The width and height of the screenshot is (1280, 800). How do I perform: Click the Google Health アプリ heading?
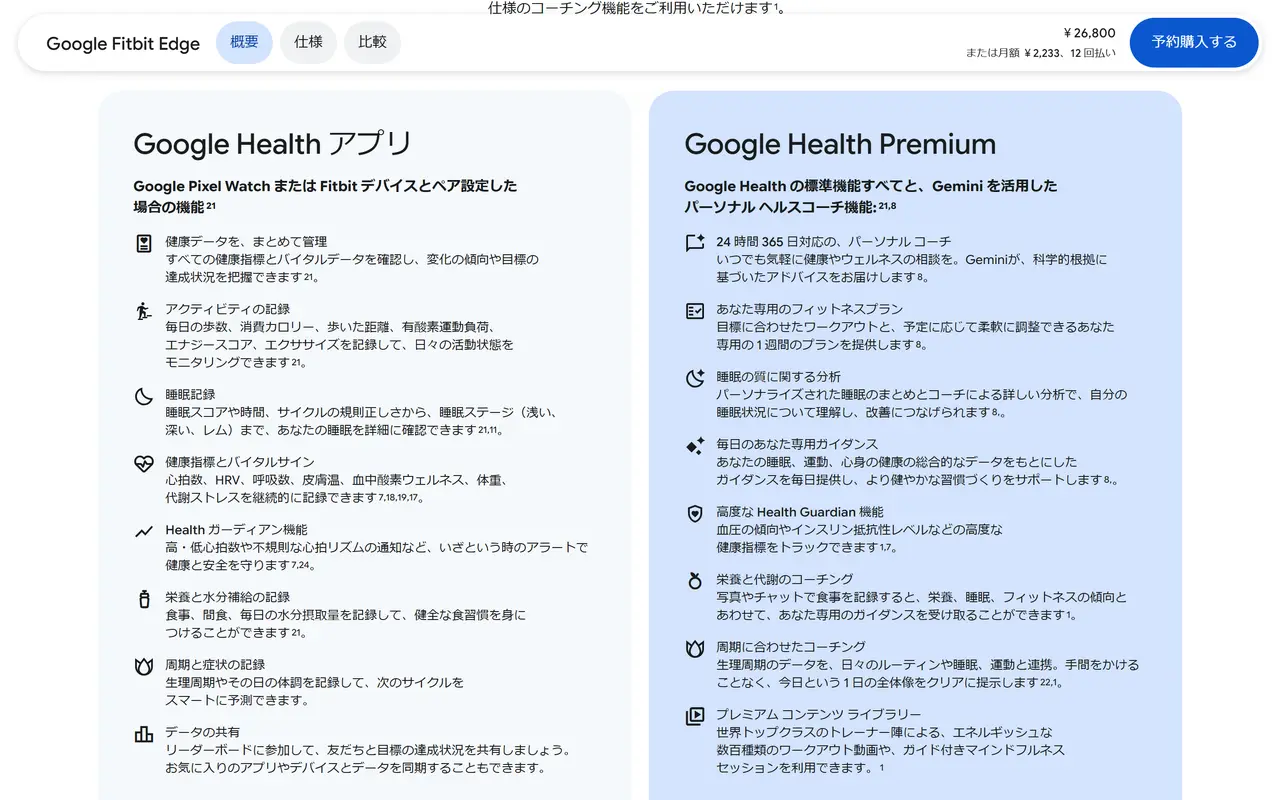tap(273, 144)
